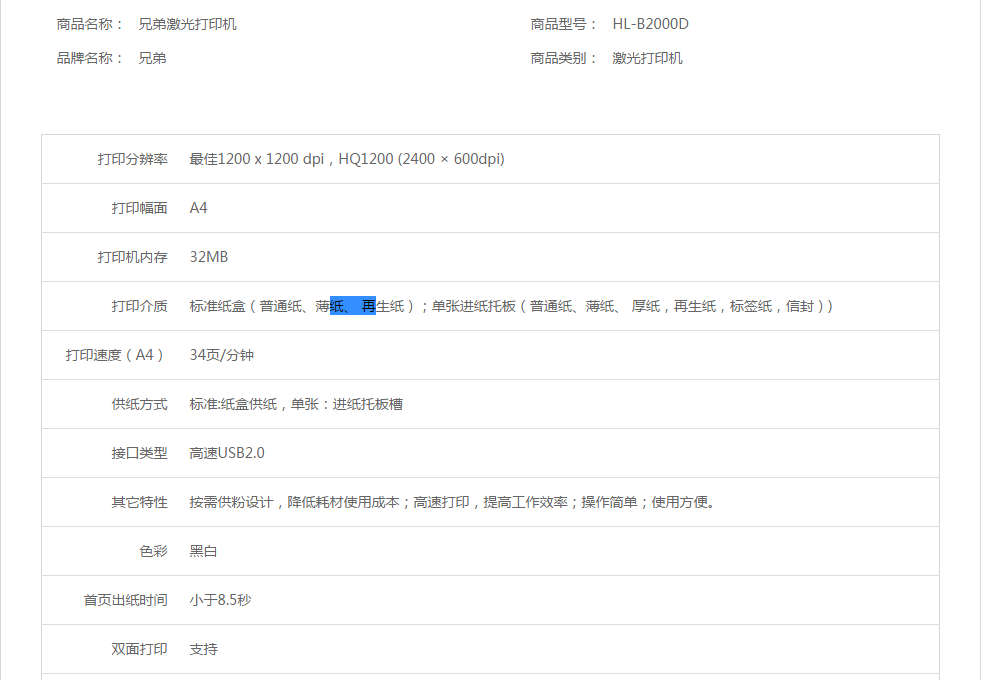Click the 打印幅面 row label
The width and height of the screenshot is (985, 680).
pos(139,209)
